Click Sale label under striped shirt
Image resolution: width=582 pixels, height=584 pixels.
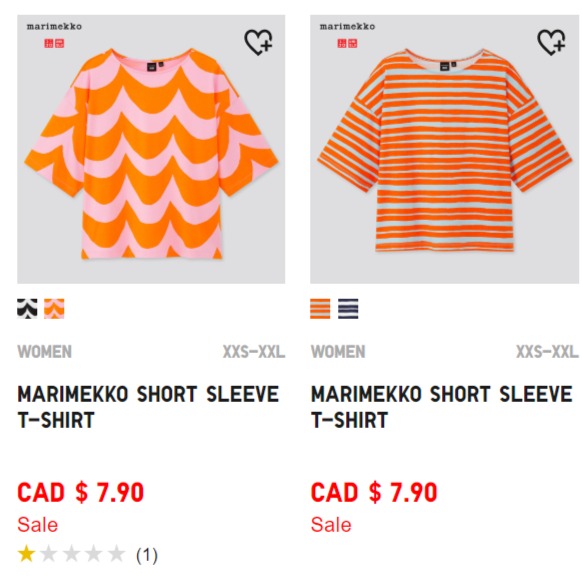tap(331, 525)
